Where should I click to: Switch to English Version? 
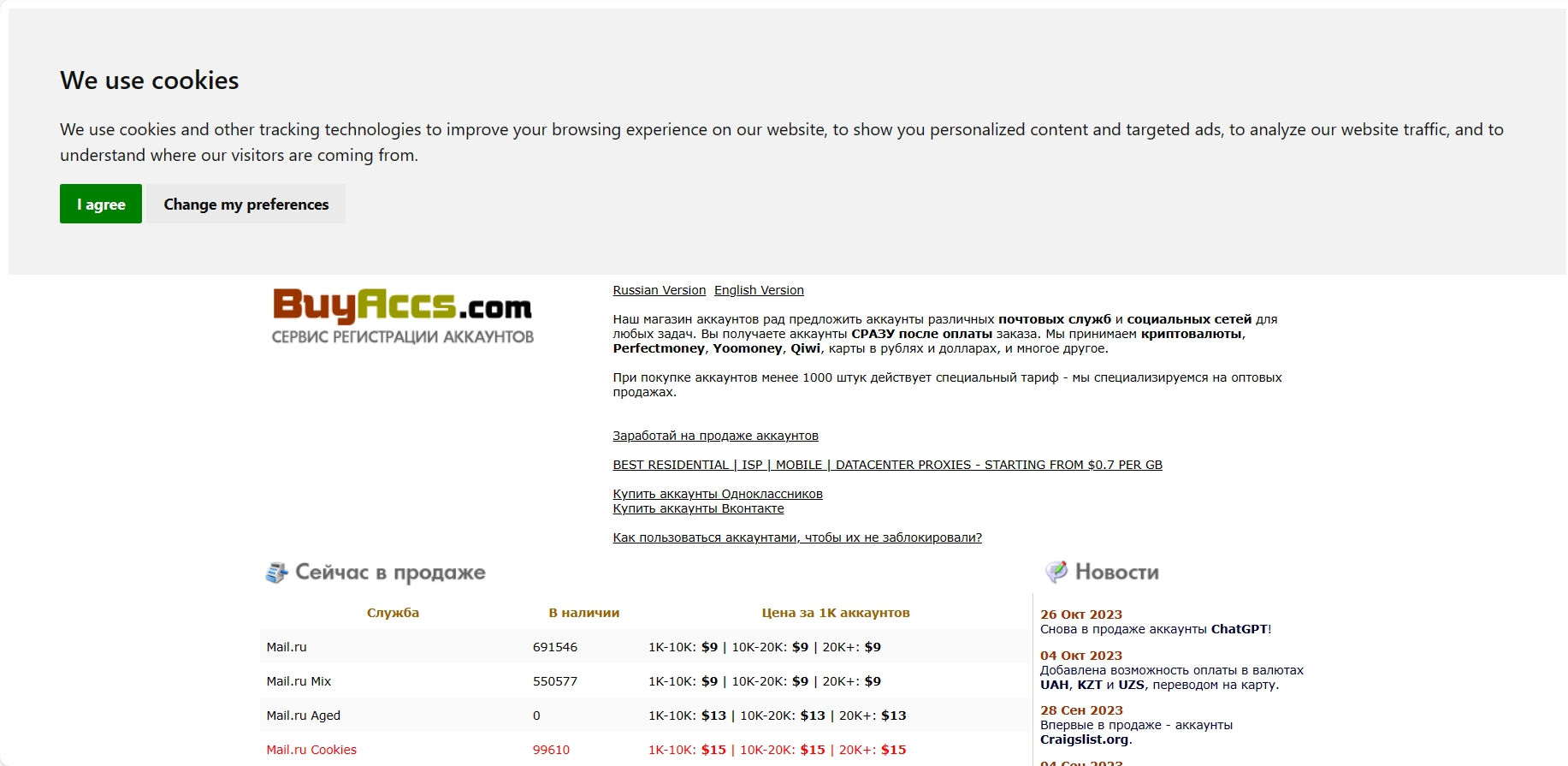tap(759, 290)
